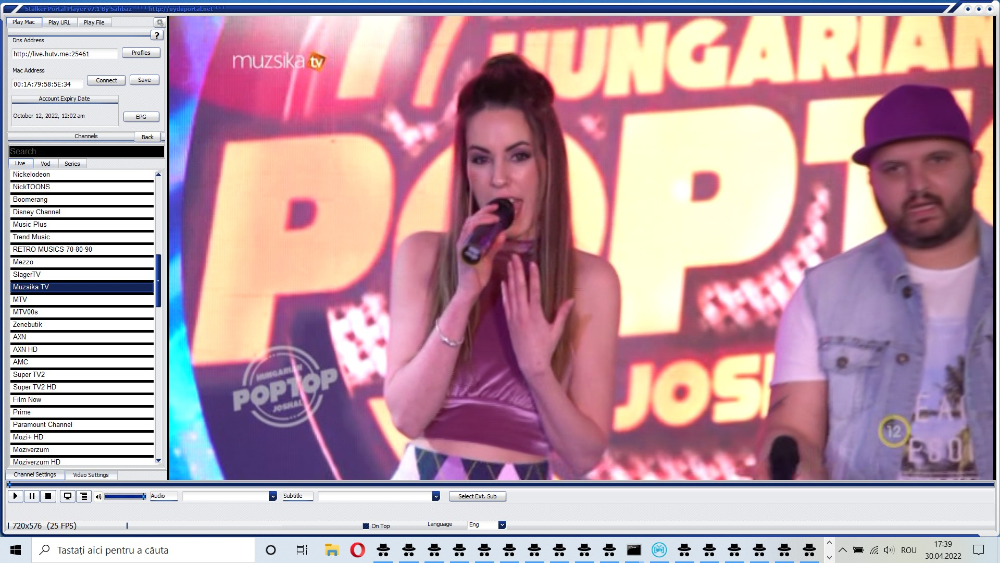Select the Zenebutik channel
Image resolution: width=1000 pixels, height=563 pixels.
click(x=82, y=325)
